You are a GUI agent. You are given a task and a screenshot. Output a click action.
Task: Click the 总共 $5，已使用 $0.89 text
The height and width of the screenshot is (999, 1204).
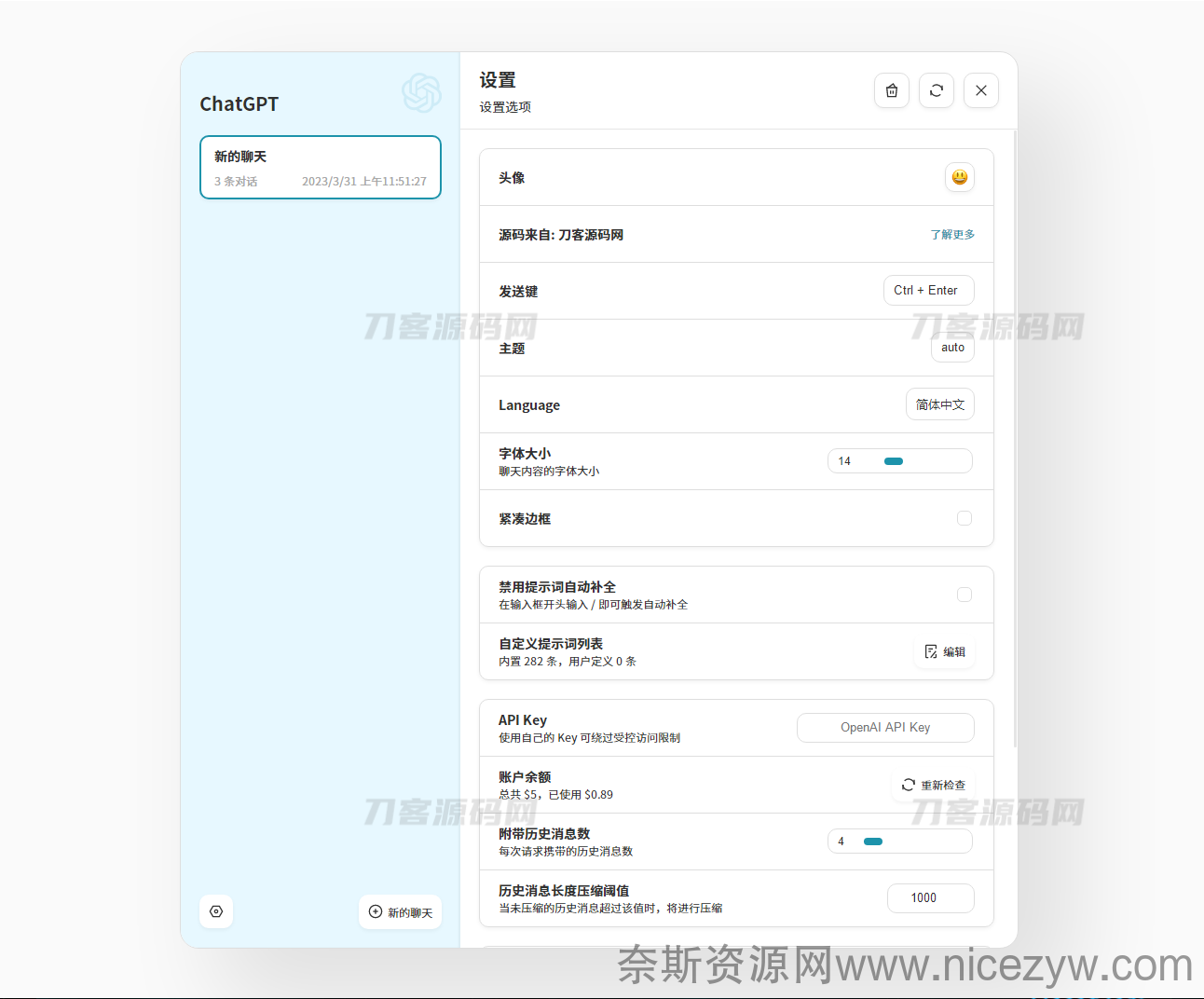point(555,795)
